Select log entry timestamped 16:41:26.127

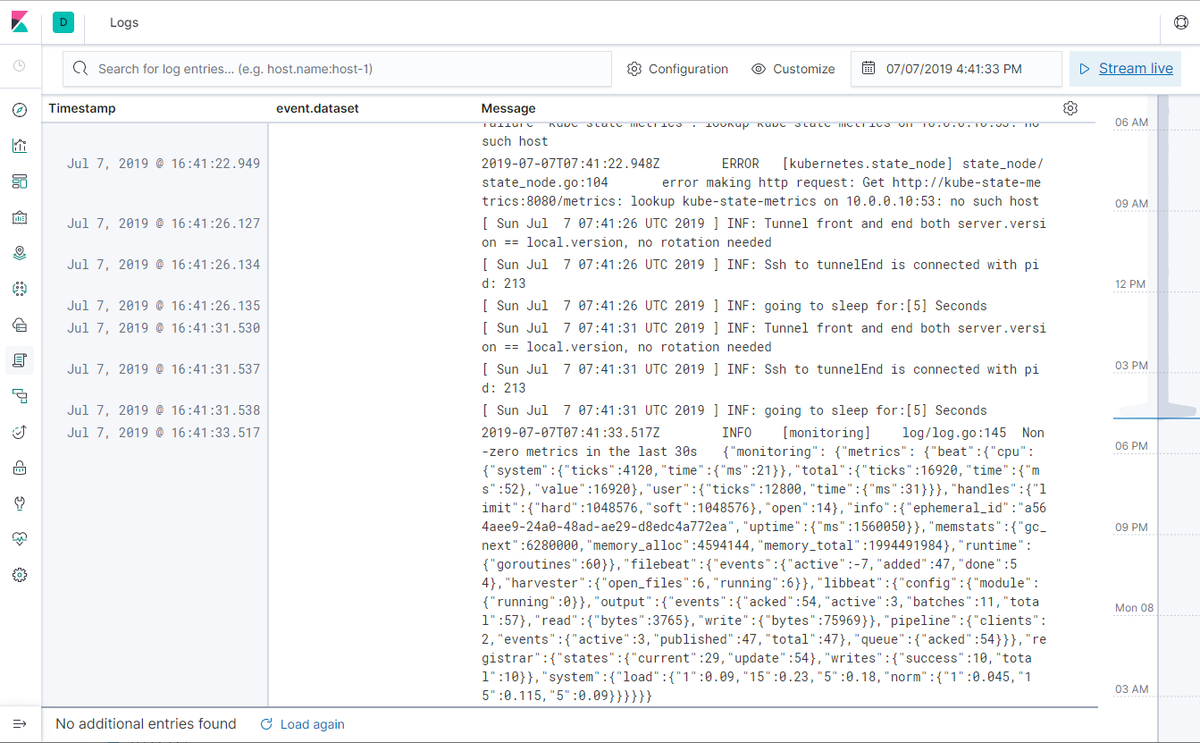[163, 223]
